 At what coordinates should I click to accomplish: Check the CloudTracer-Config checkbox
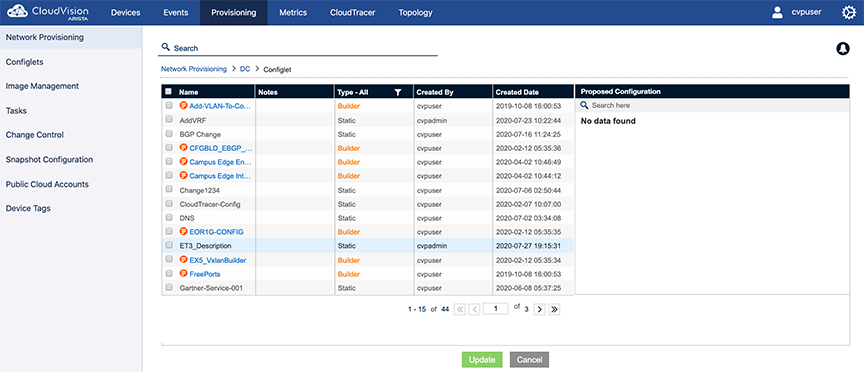pyautogui.click(x=169, y=204)
